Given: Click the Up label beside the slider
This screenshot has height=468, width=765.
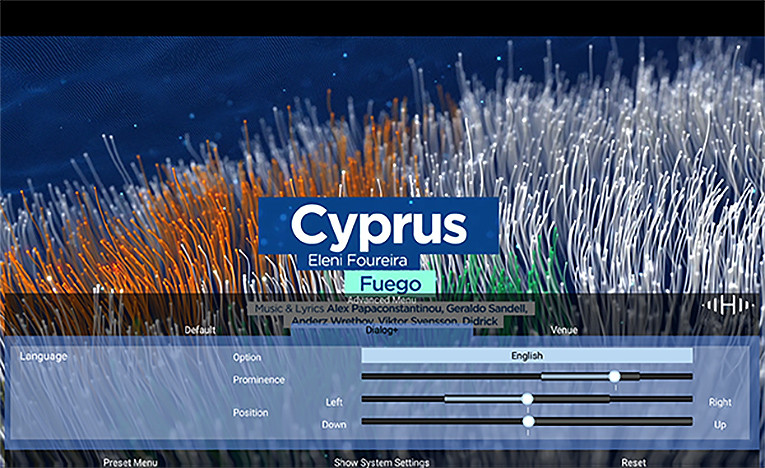Looking at the screenshot, I should [720, 425].
